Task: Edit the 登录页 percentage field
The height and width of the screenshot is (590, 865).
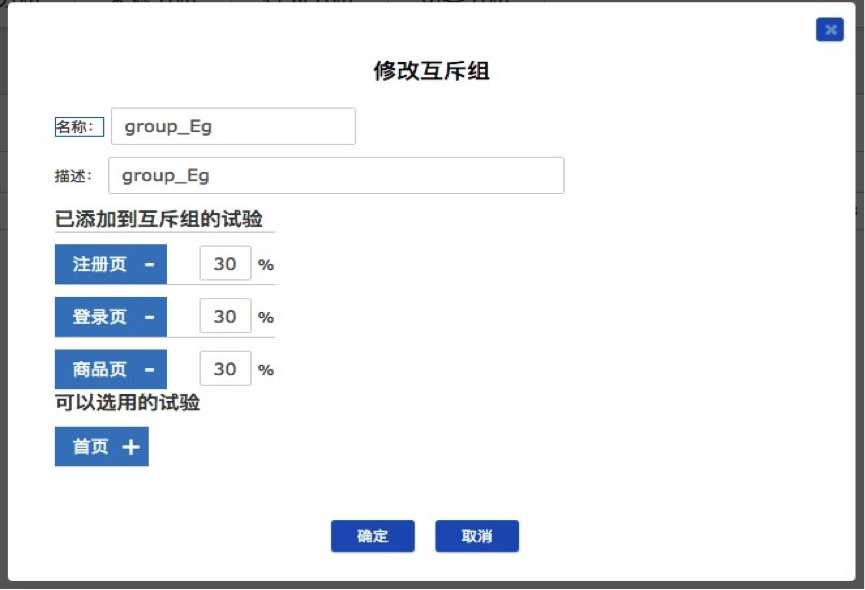Action: coord(225,316)
